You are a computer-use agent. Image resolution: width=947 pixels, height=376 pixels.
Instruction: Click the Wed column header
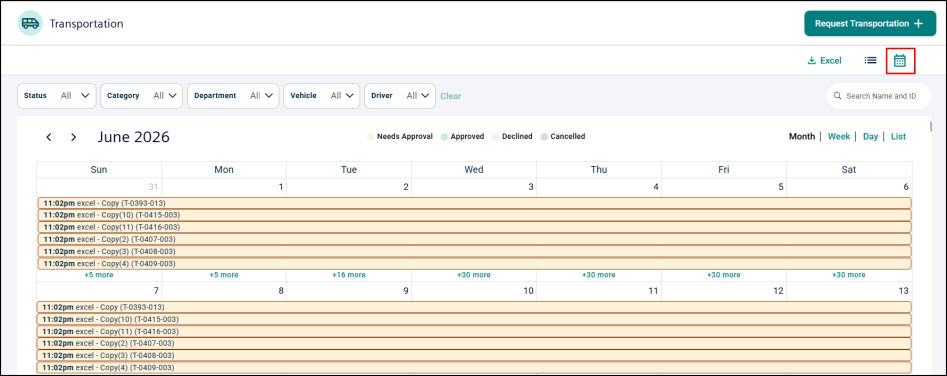click(474, 170)
